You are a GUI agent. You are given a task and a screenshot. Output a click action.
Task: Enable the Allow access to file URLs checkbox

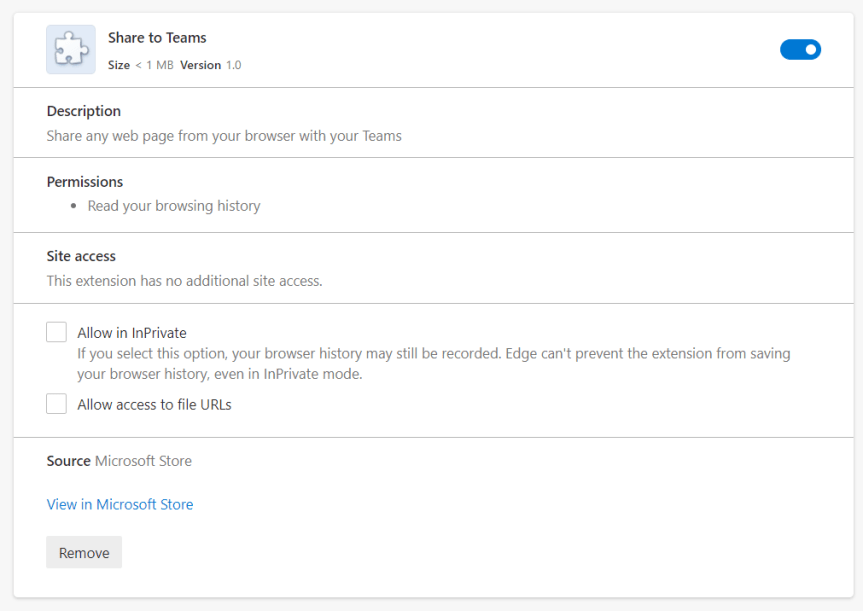click(x=56, y=404)
